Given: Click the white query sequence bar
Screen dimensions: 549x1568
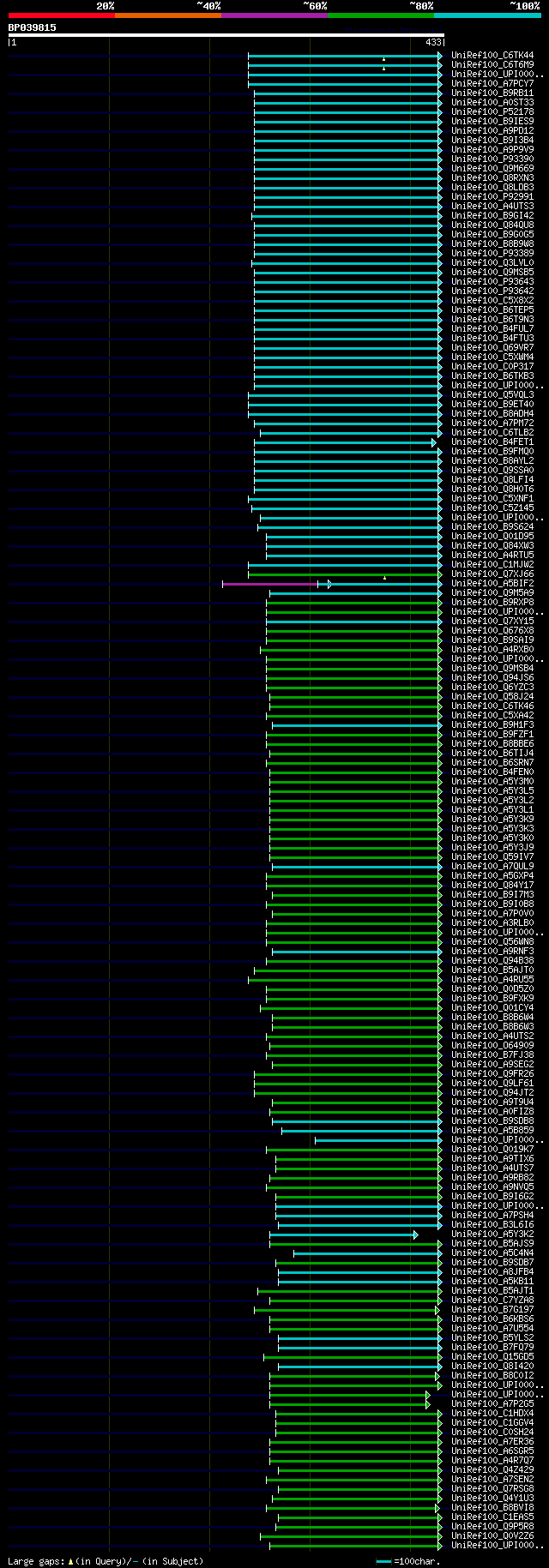Looking at the screenshot, I should (226, 35).
